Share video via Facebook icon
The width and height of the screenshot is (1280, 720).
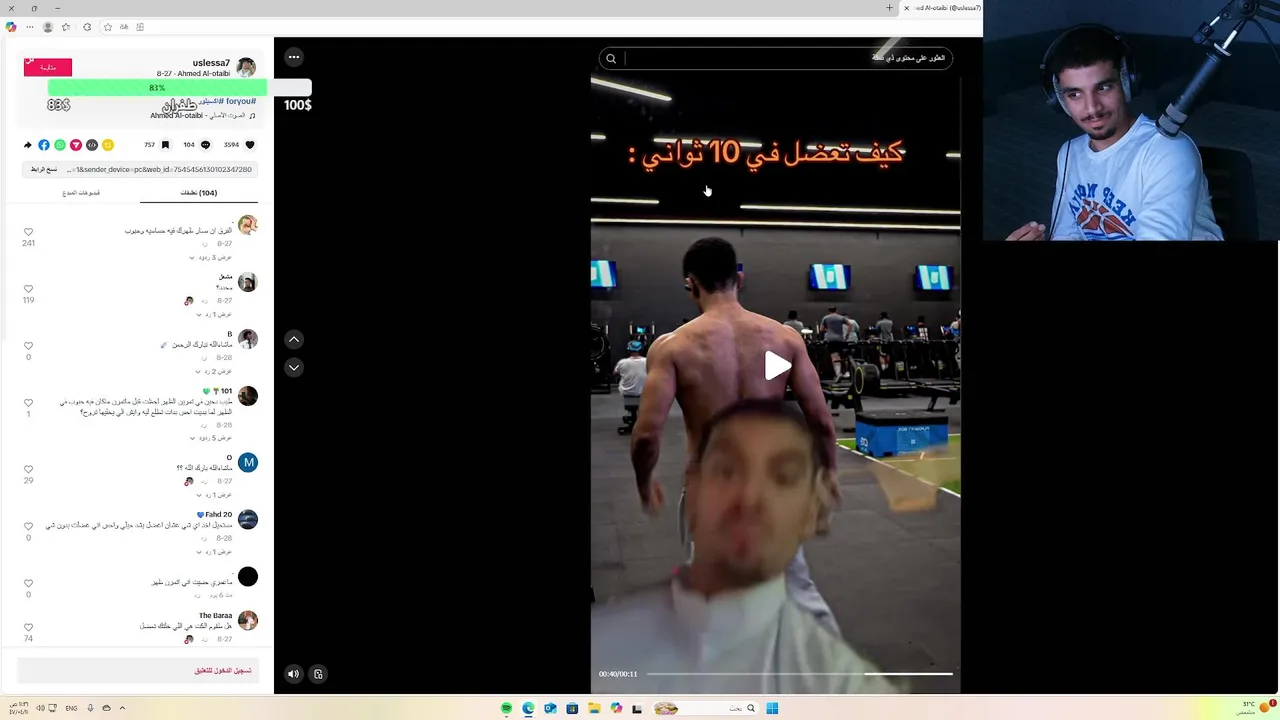(44, 145)
